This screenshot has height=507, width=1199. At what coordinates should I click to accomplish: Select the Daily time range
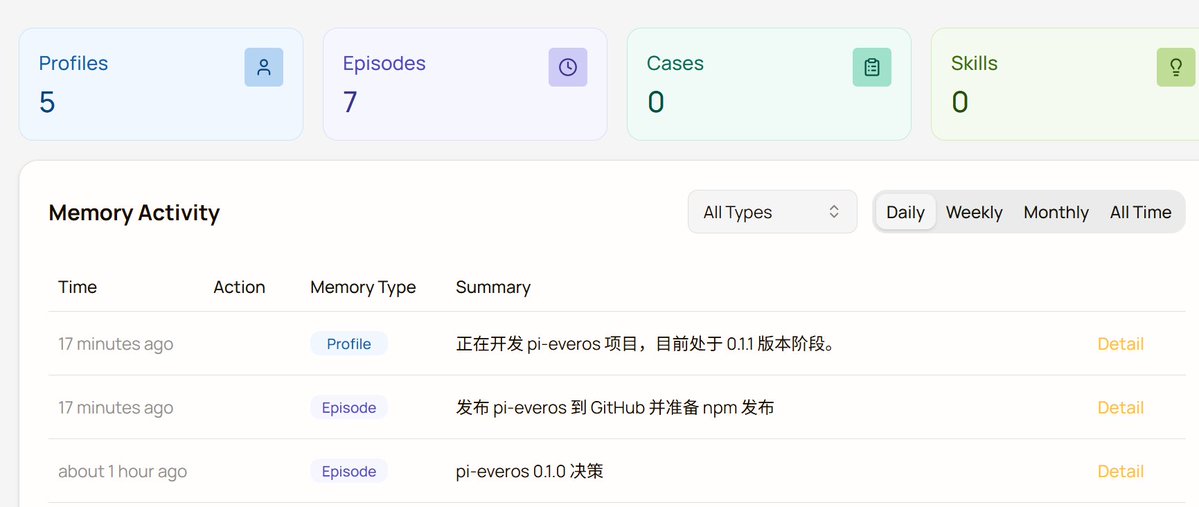(x=905, y=212)
